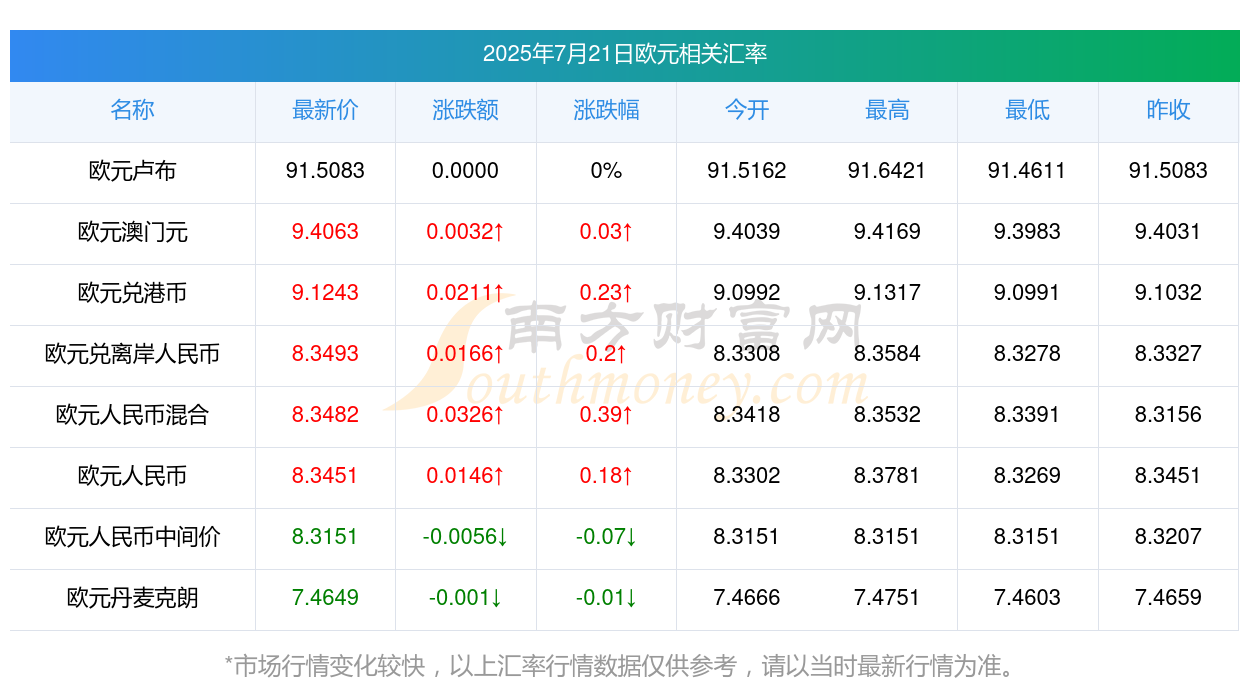Image resolution: width=1250 pixels, height=698 pixels.
Task: Select the 最低 column header
Action: tap(1027, 110)
